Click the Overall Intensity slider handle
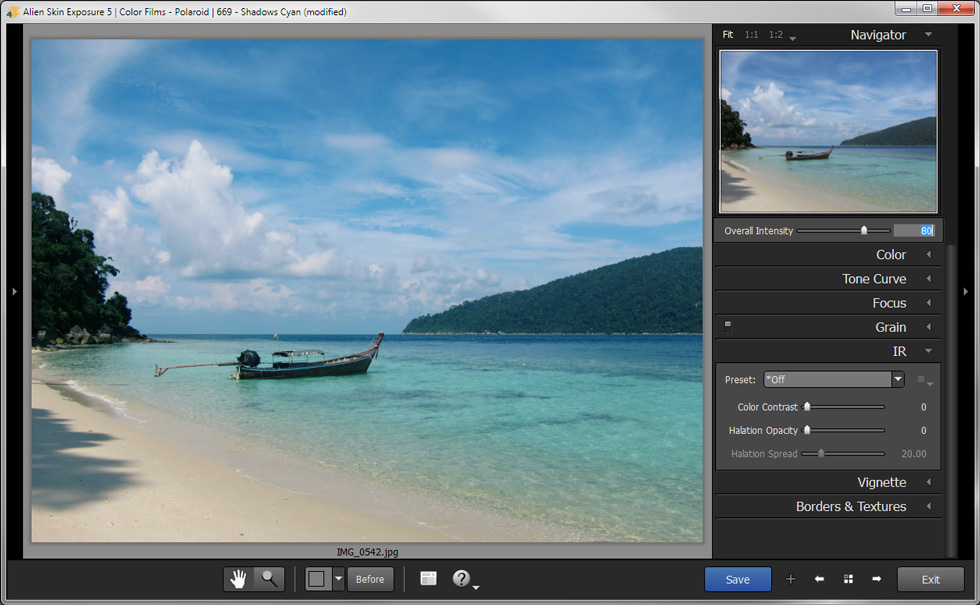This screenshot has height=605, width=980. pyautogui.click(x=864, y=231)
